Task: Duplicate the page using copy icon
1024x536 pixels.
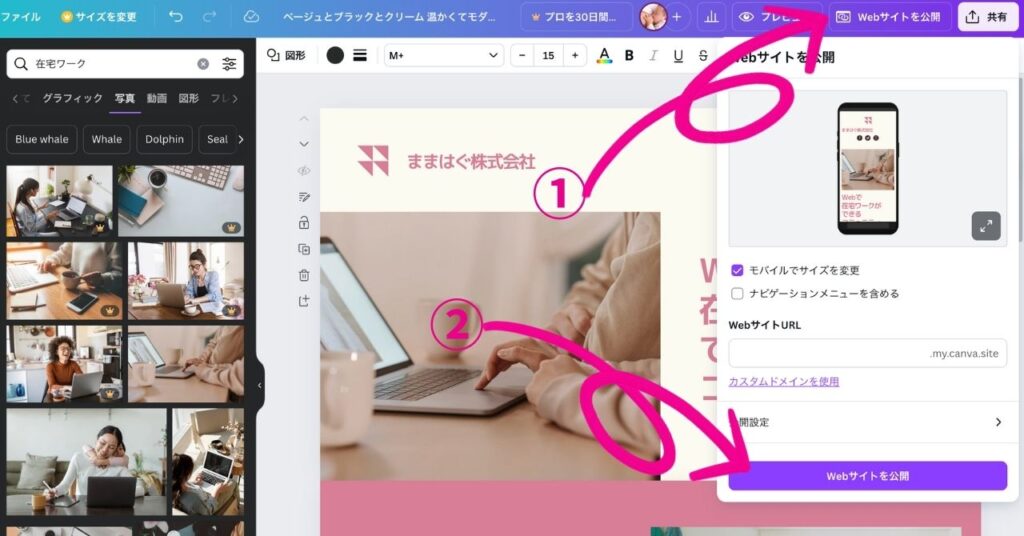Action: [304, 249]
